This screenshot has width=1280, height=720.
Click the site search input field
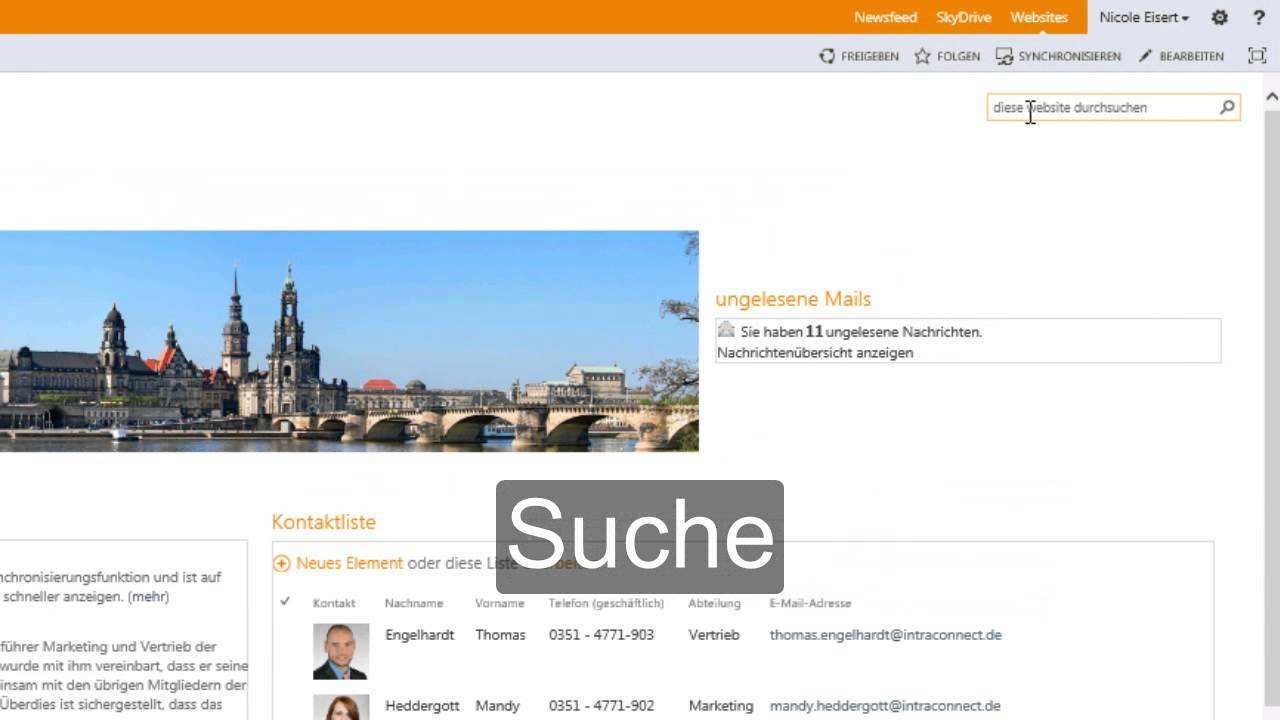point(1100,107)
